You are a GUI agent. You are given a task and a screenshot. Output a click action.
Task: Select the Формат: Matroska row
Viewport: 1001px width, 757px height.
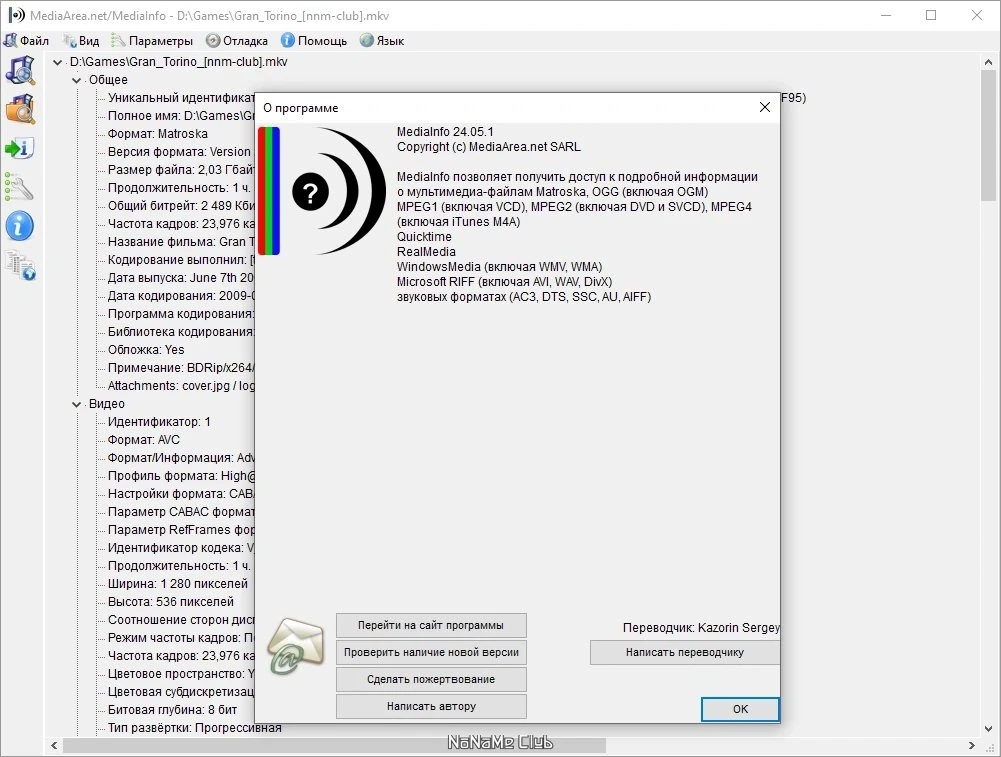pyautogui.click(x=158, y=134)
